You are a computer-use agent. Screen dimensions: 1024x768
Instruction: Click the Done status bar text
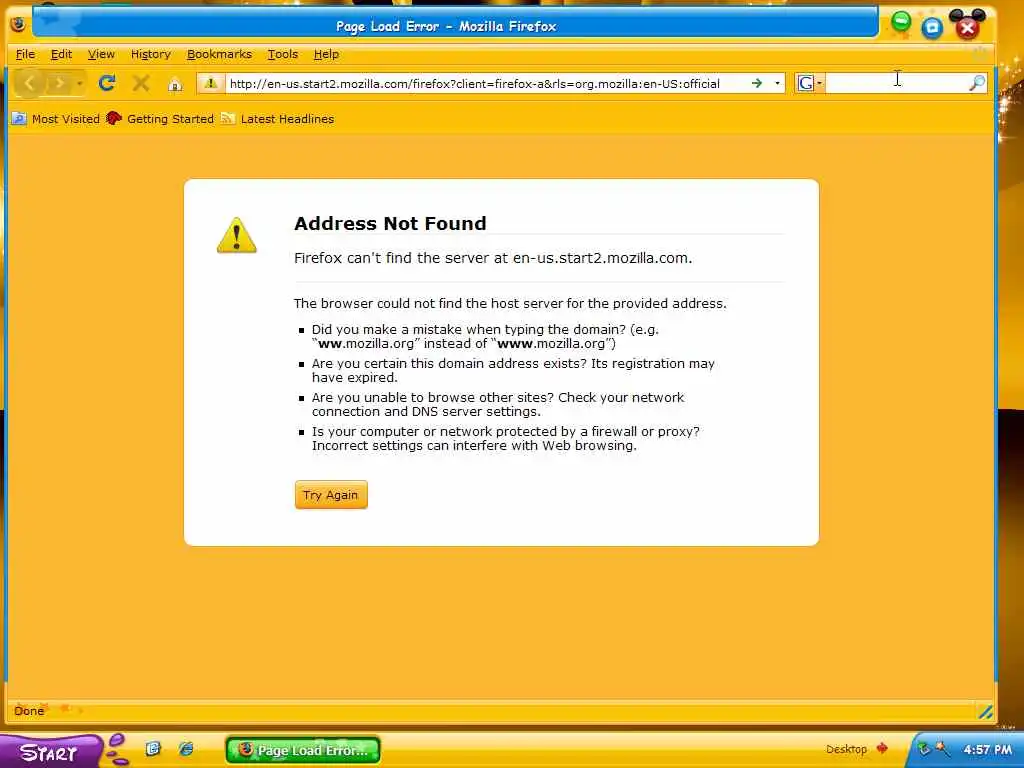pyautogui.click(x=29, y=711)
